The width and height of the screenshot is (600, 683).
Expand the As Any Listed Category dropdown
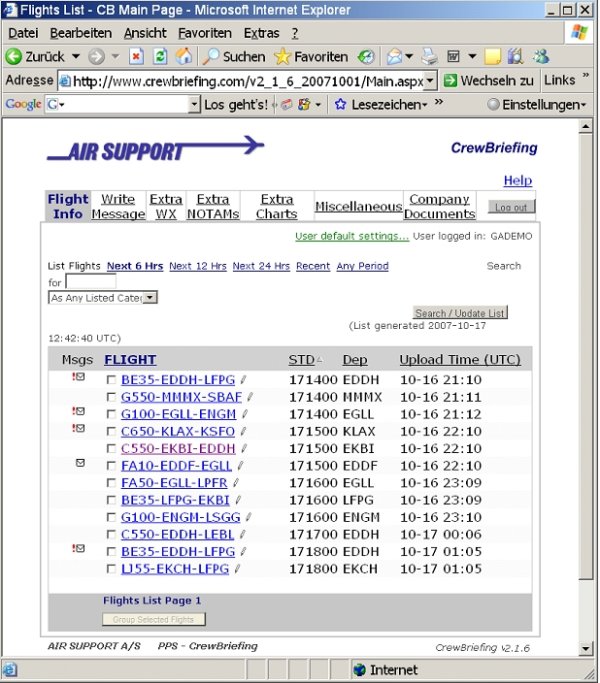point(150,298)
